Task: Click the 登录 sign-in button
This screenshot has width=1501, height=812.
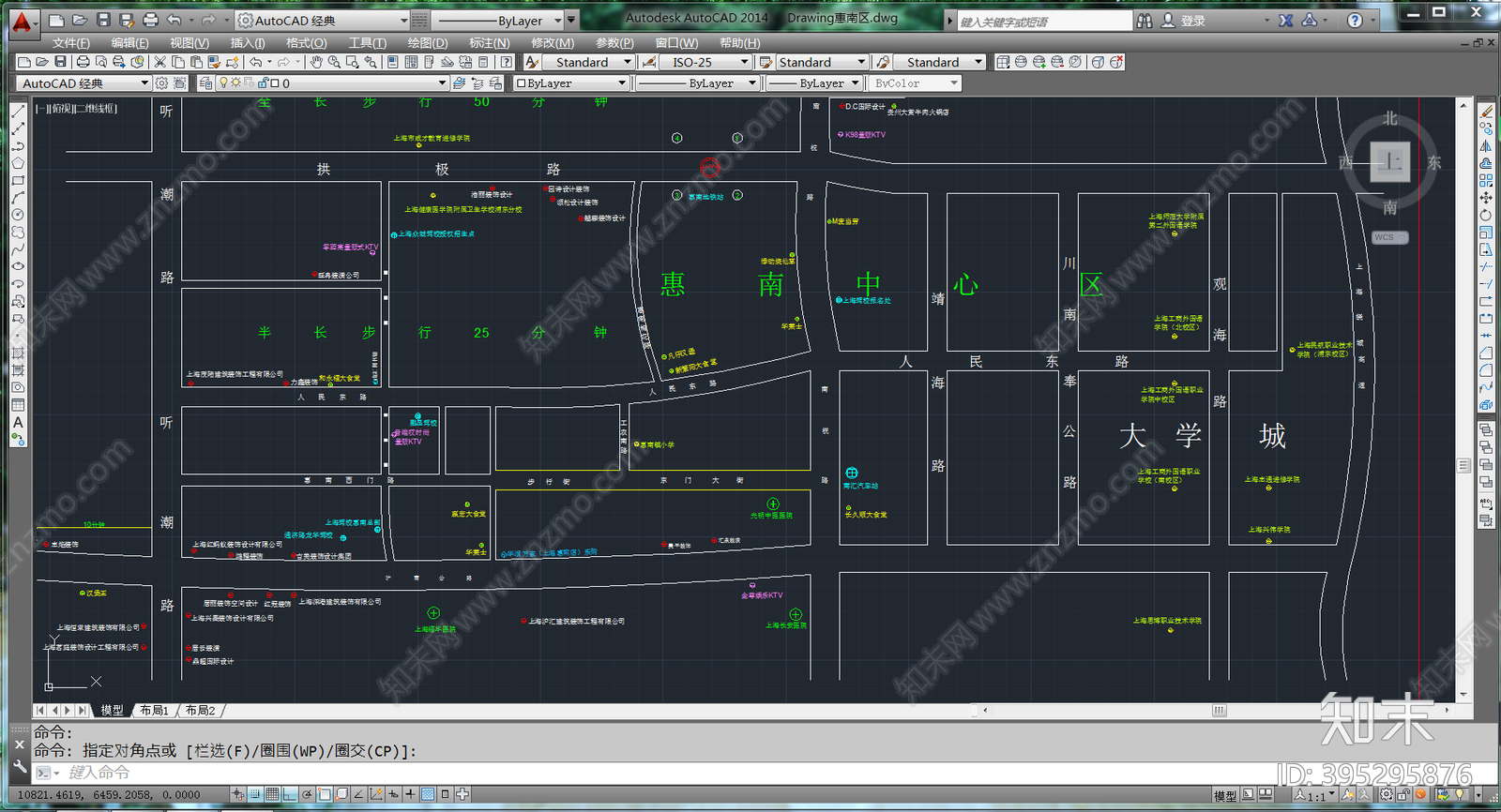Action: coord(1183,20)
